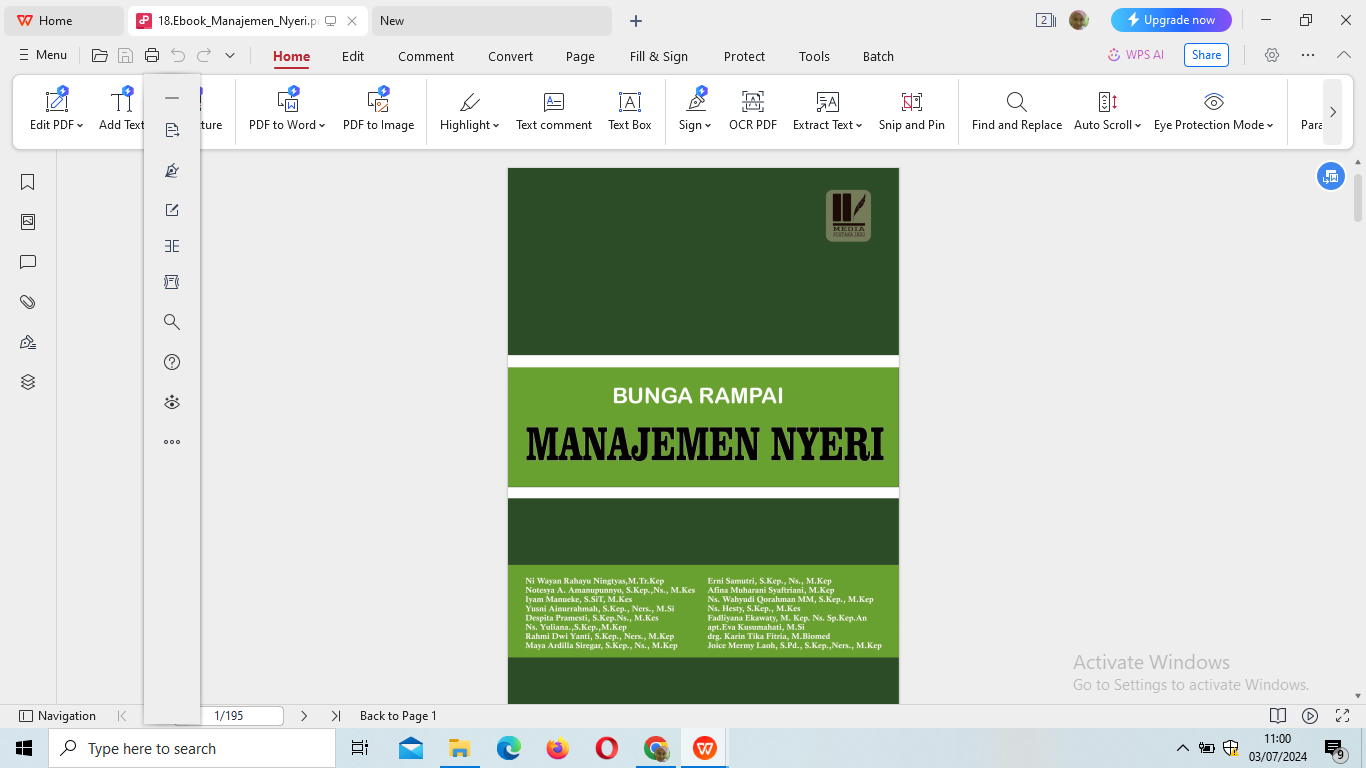Open the Home ribbon tab
Image resolution: width=1366 pixels, height=768 pixels.
point(292,57)
